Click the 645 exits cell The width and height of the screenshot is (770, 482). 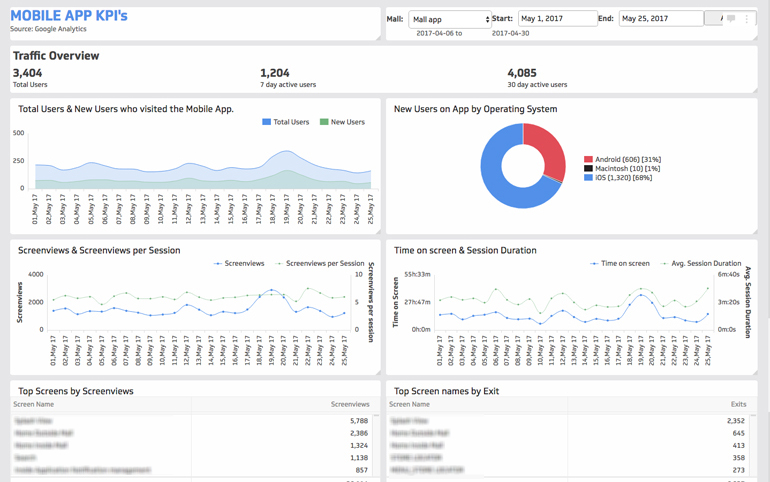(x=739, y=433)
